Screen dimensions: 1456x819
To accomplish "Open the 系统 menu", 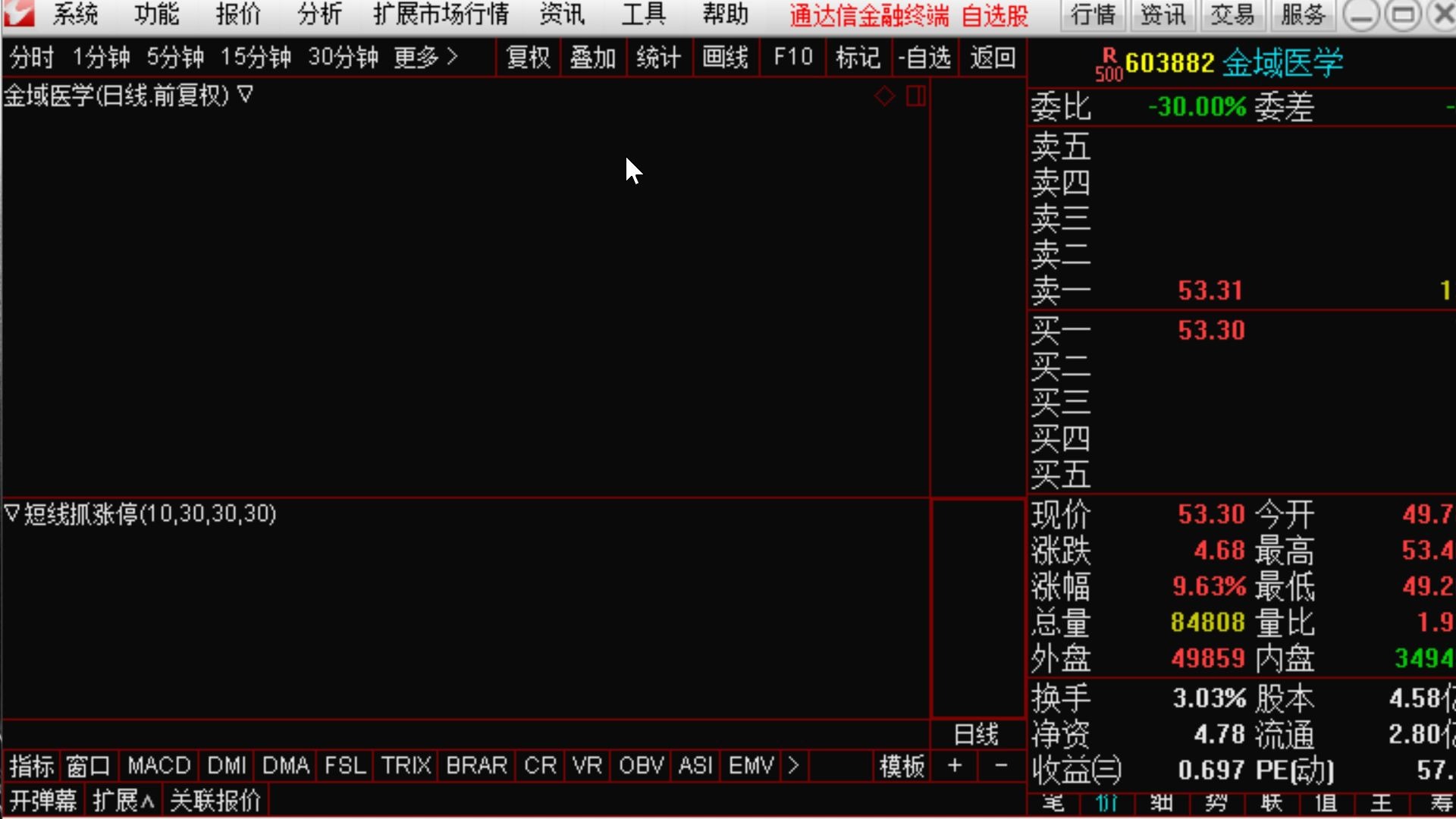I will (x=75, y=14).
